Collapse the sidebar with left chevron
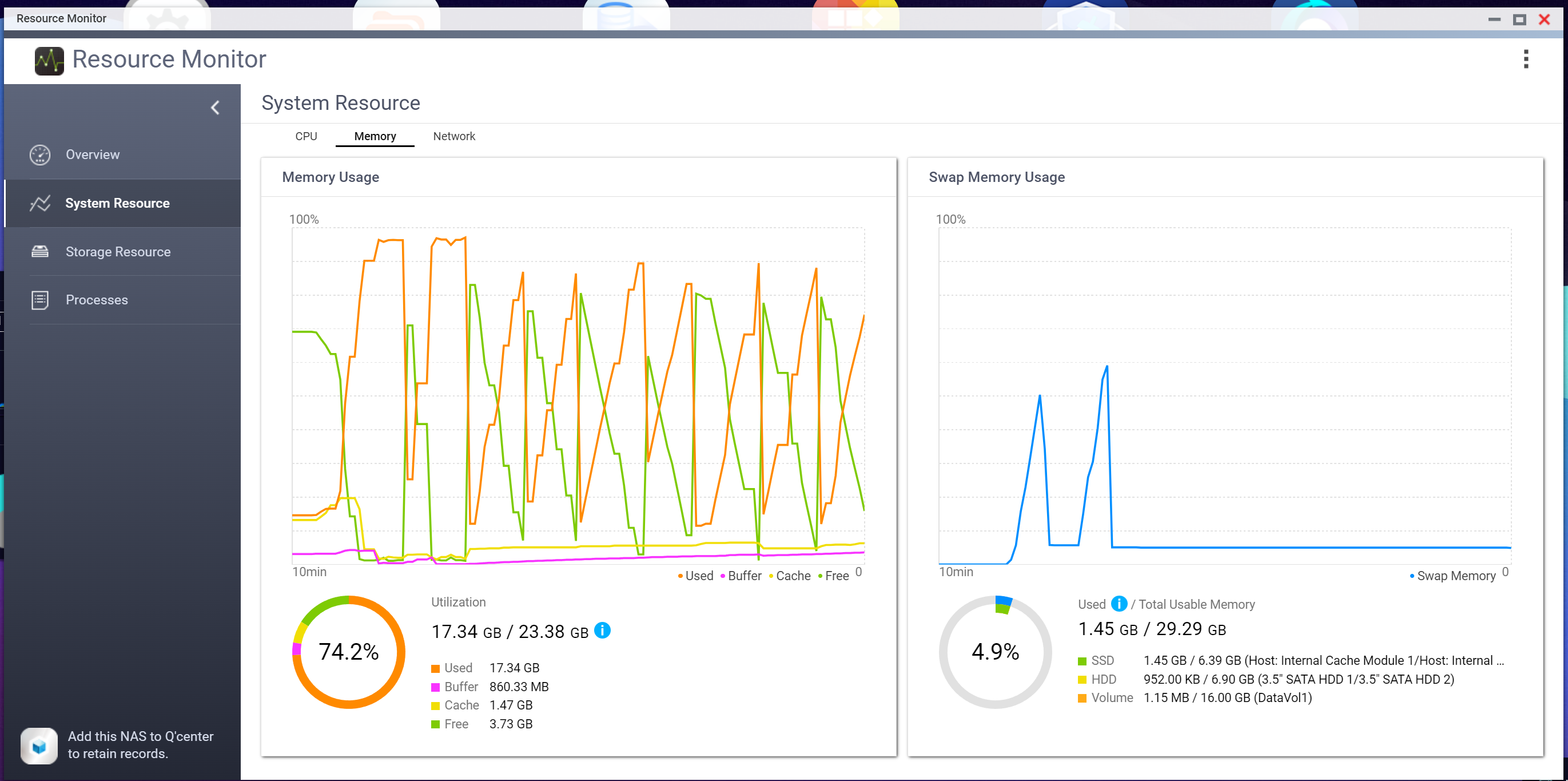Screen dimensions: 1568x781 click(215, 108)
